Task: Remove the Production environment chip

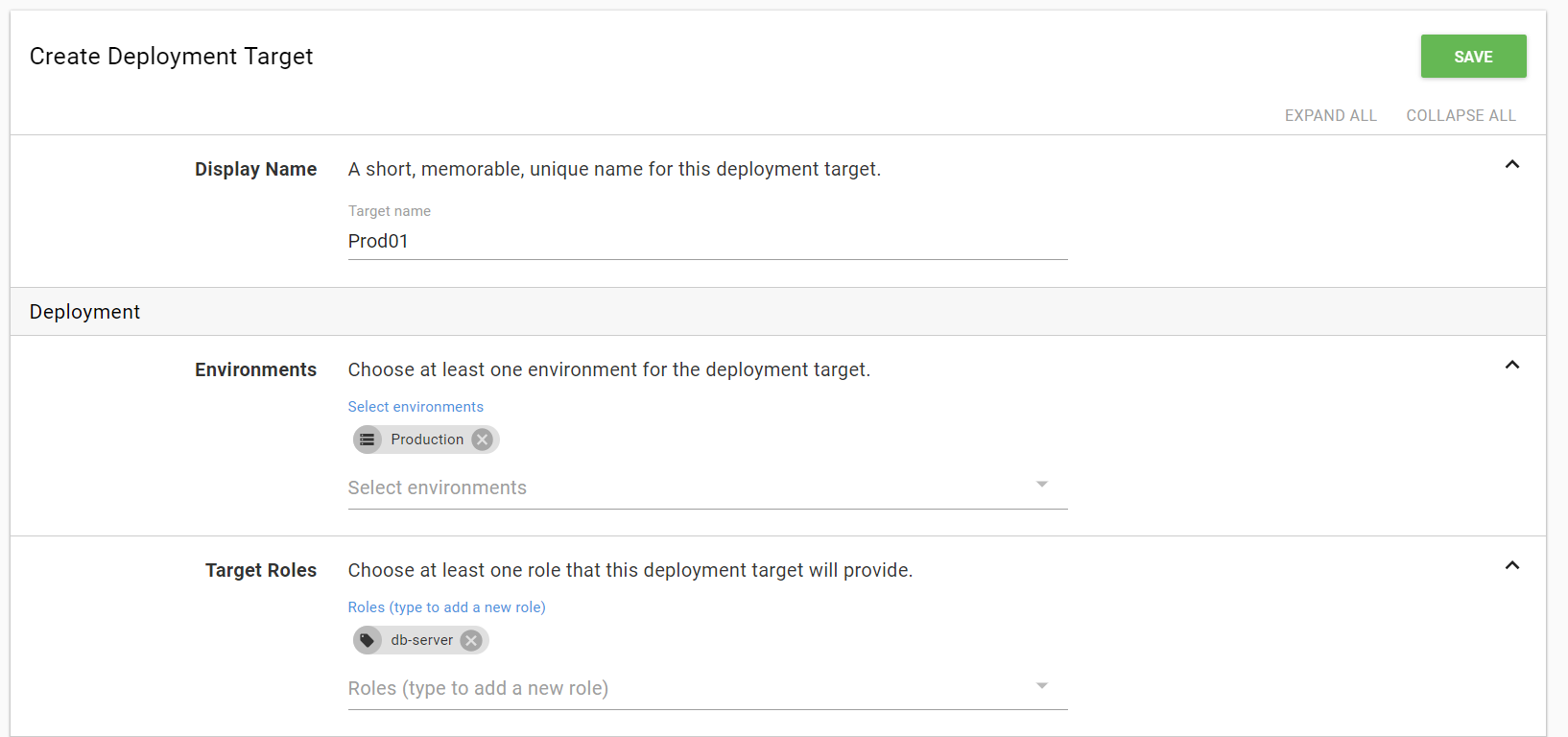Action: [483, 440]
